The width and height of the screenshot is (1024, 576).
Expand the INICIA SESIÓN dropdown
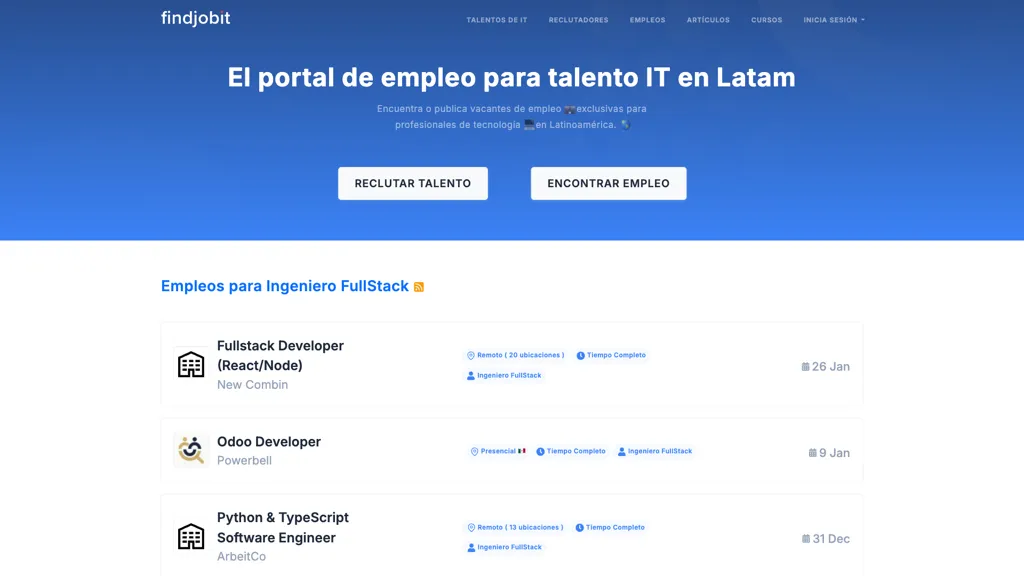tap(833, 19)
